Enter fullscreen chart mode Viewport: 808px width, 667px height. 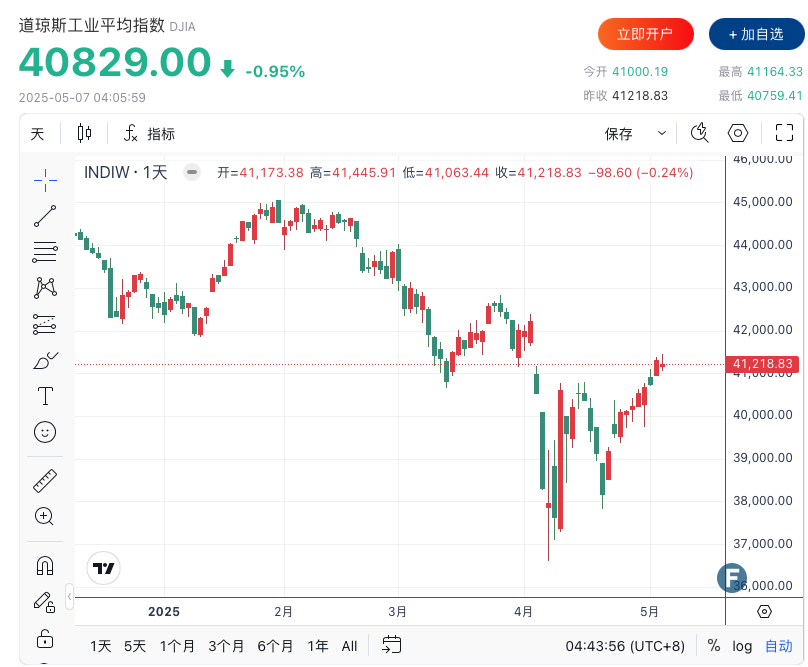pos(785,133)
